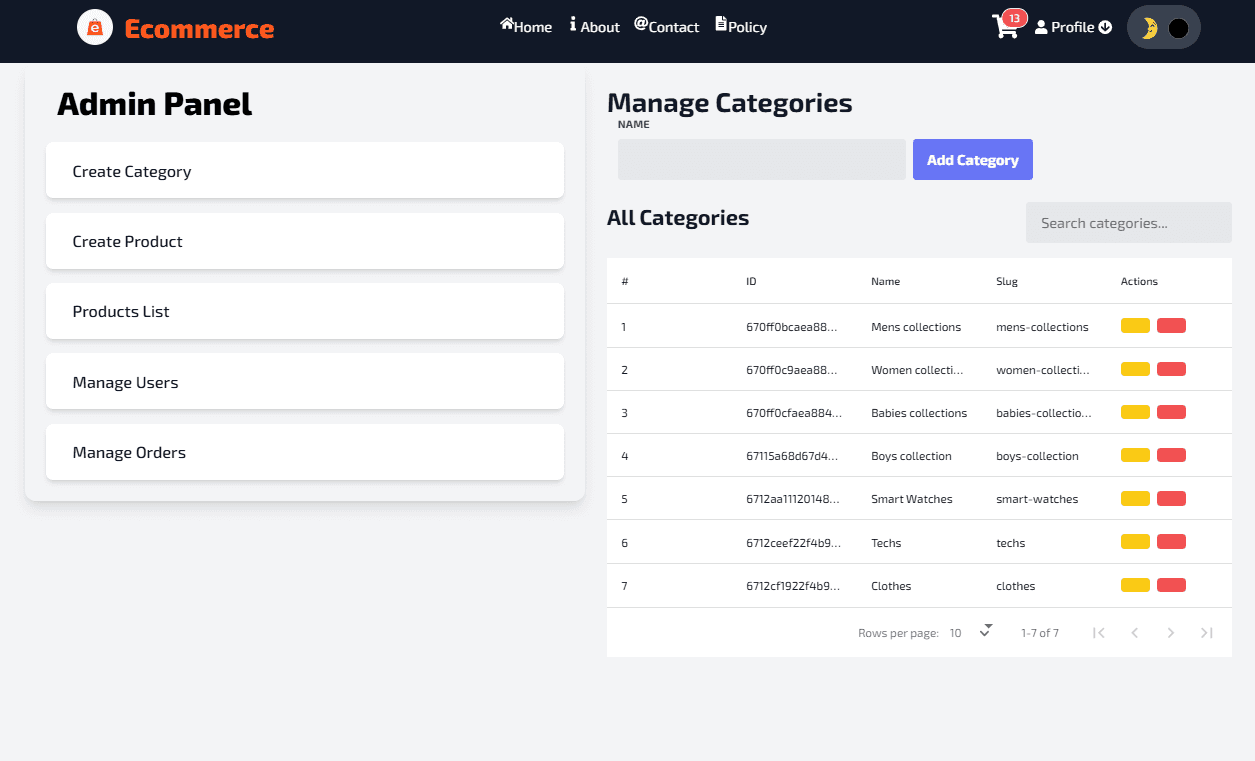Select Create Product in the sidebar

coord(304,241)
